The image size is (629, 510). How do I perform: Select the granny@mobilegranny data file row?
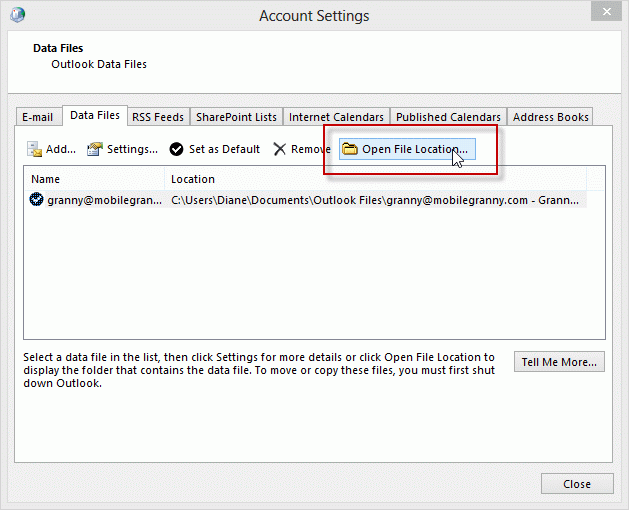pos(306,200)
